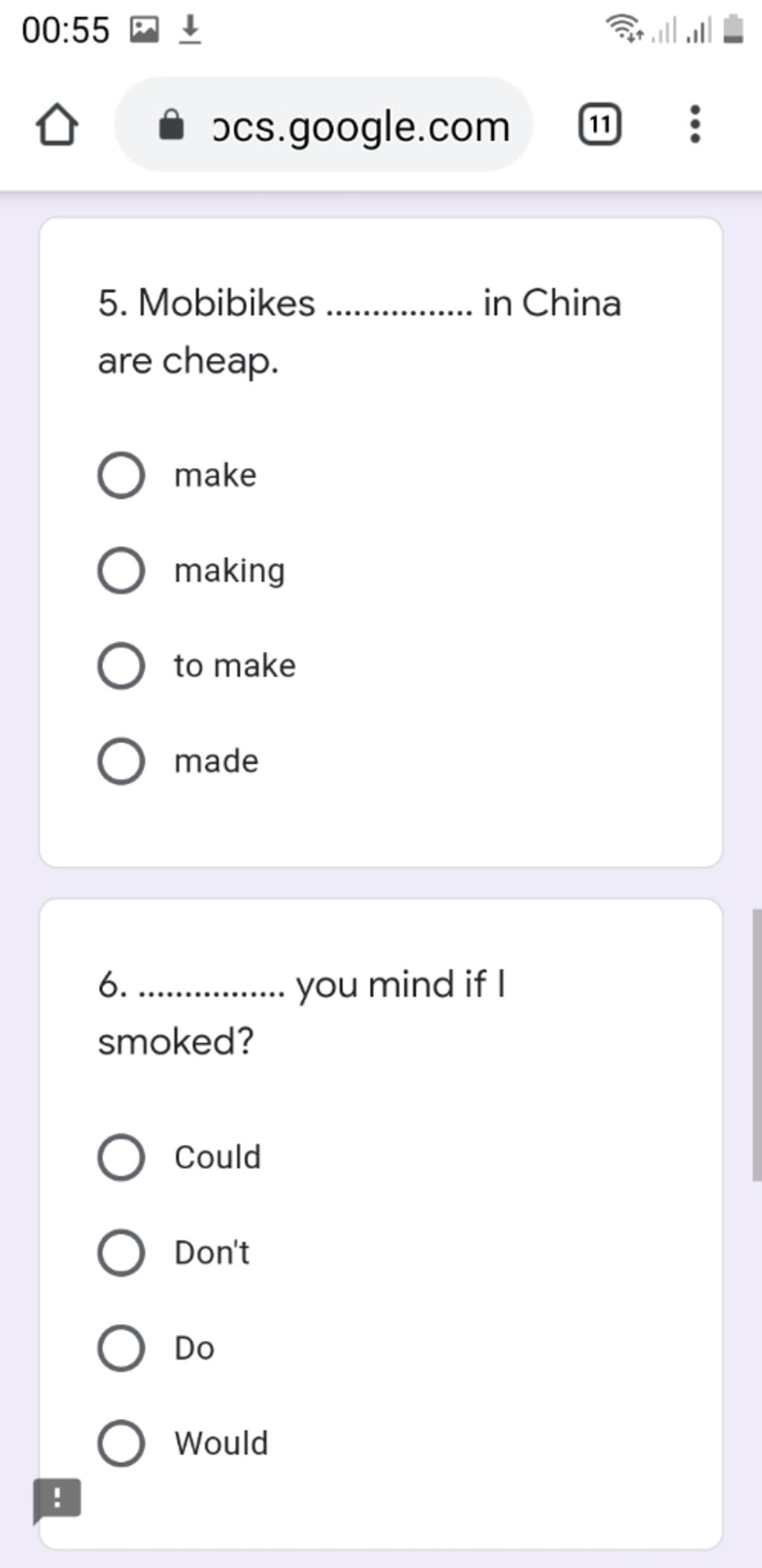Tap the image notification icon in status bar
This screenshot has height=1568, width=762.
144,30
